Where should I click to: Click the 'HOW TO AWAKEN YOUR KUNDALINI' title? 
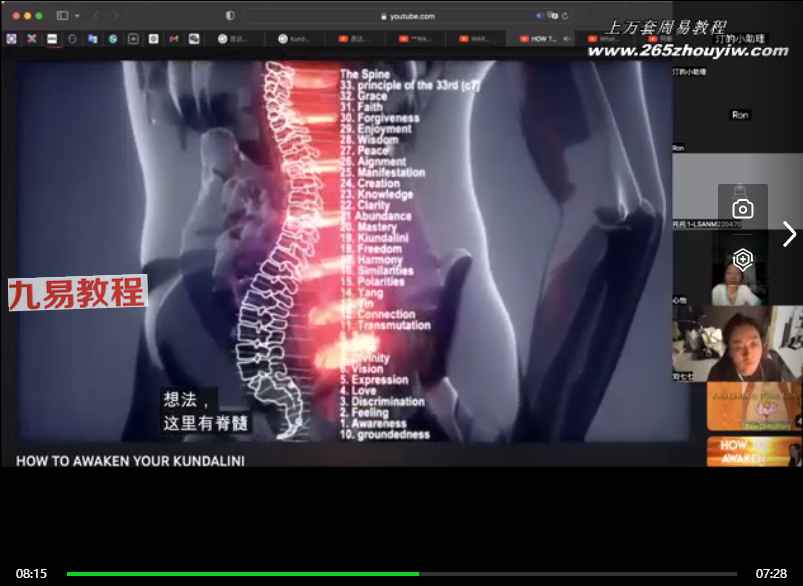(130, 461)
